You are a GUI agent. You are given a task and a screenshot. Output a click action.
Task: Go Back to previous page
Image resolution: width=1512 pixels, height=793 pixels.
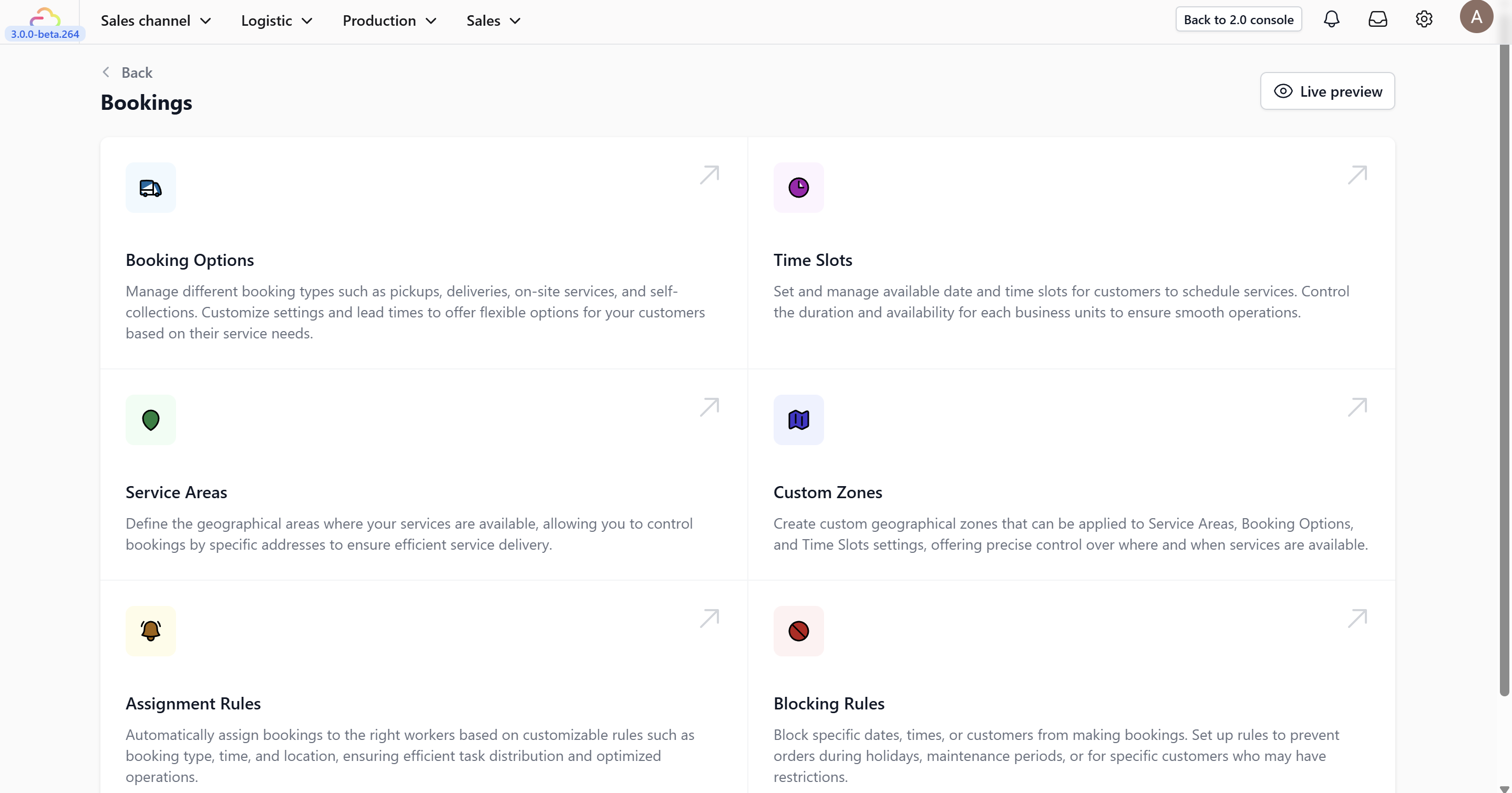(127, 72)
